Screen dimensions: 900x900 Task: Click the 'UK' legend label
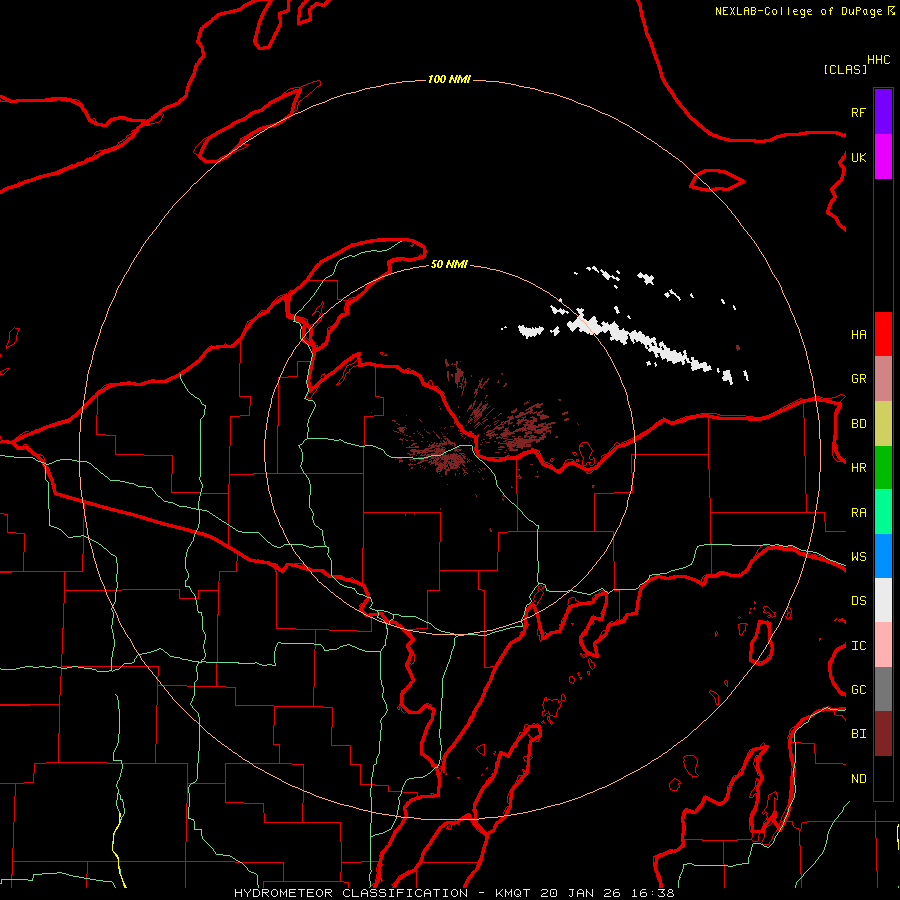pyautogui.click(x=858, y=157)
